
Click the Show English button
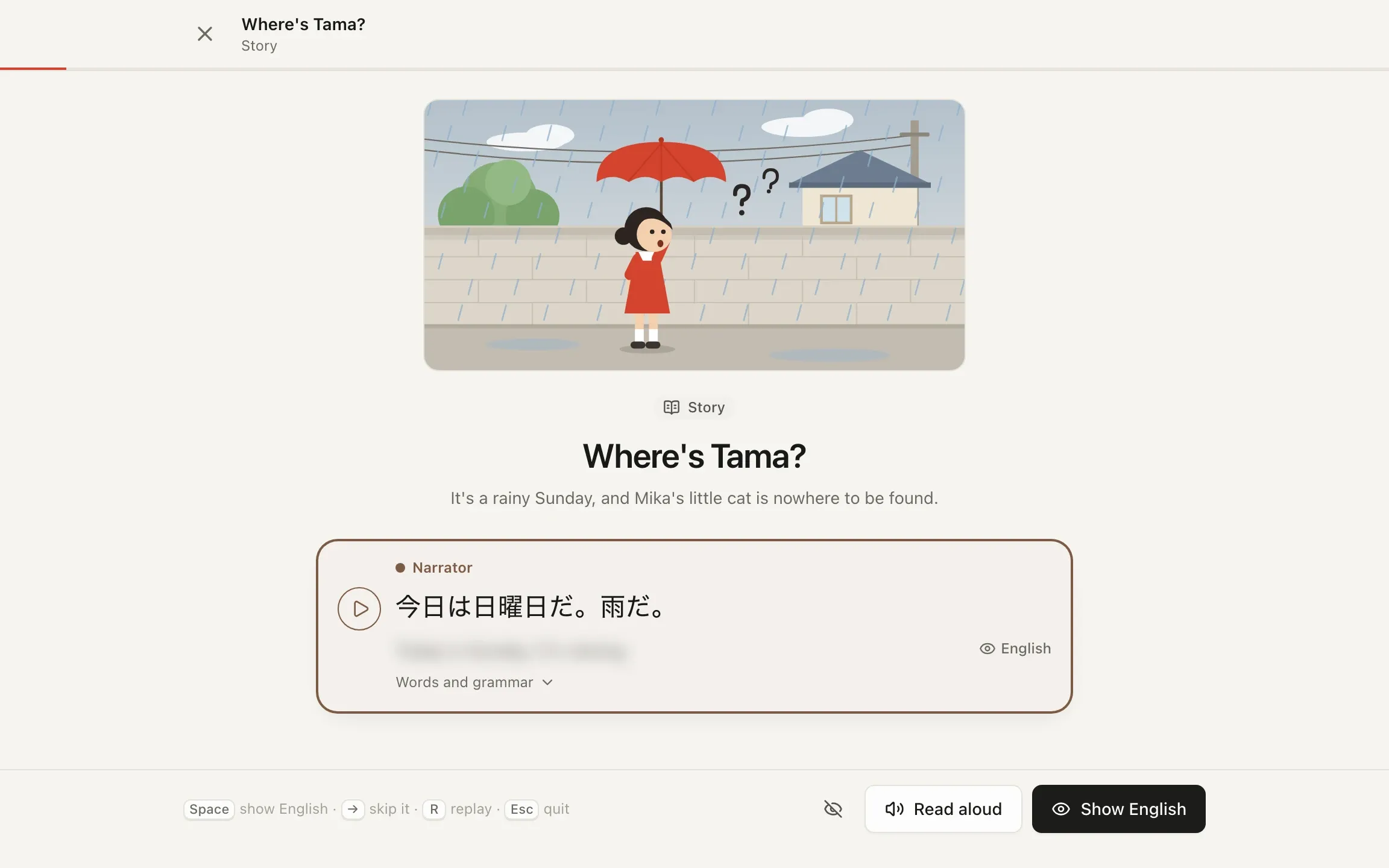[1119, 809]
